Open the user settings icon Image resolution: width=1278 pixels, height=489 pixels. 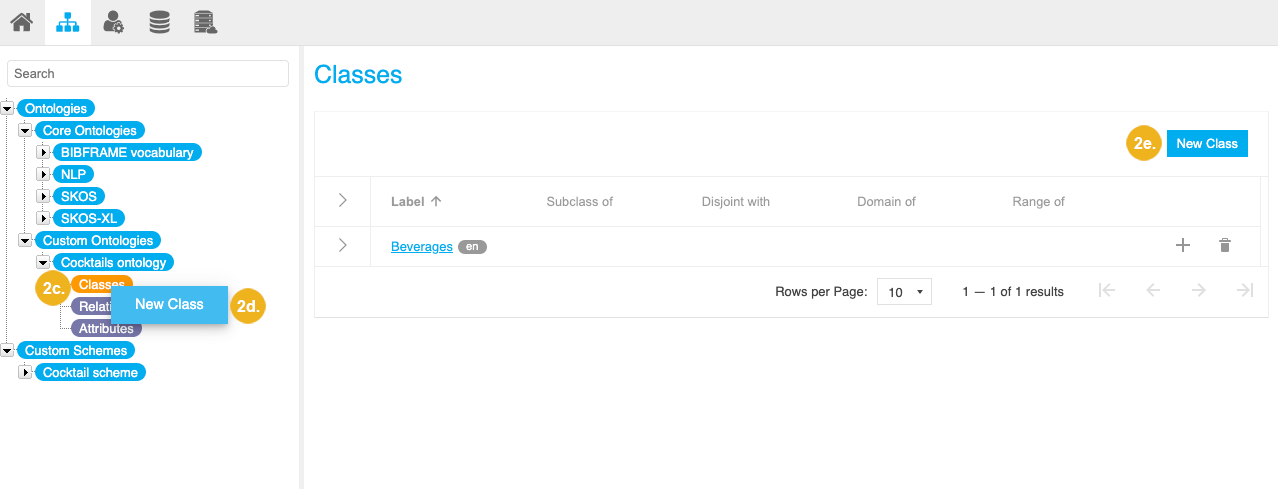click(x=114, y=22)
